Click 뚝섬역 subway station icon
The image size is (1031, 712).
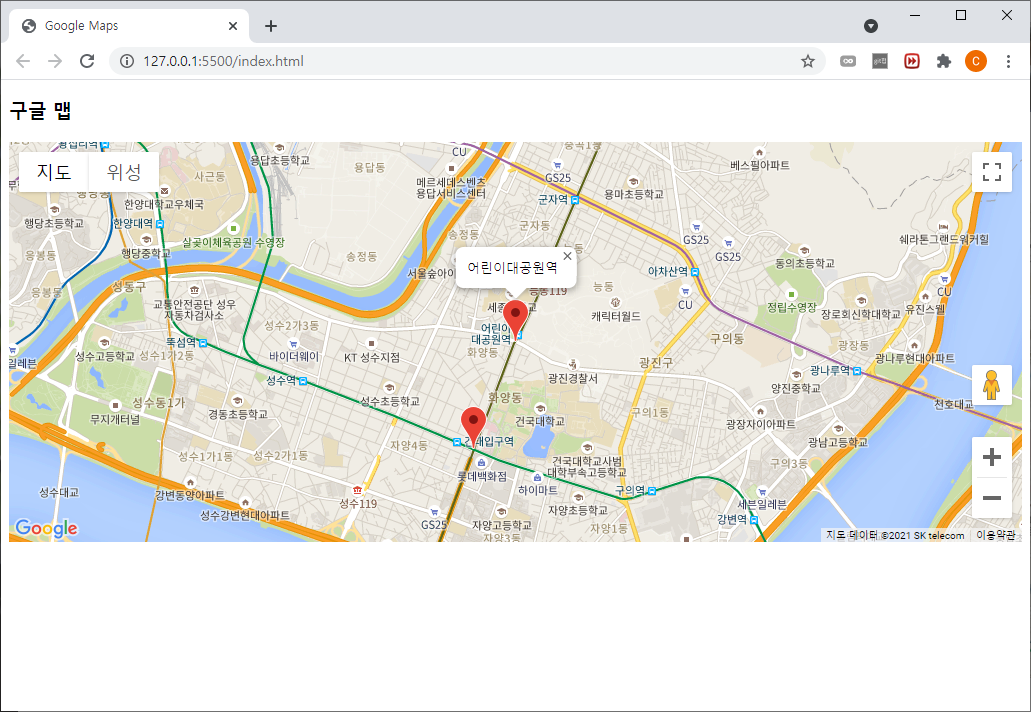coord(203,343)
